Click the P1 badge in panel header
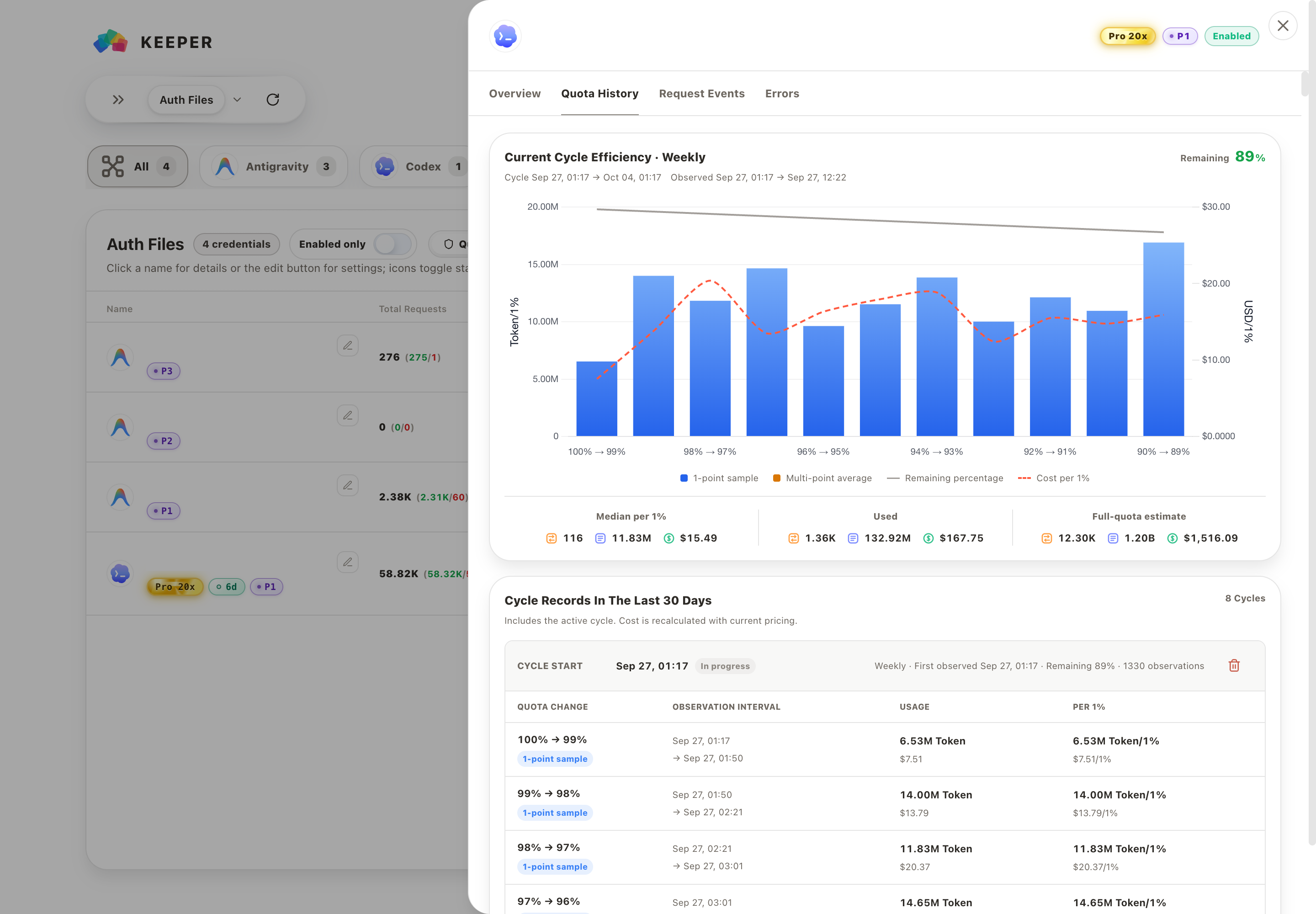Image resolution: width=1316 pixels, height=914 pixels. click(x=1180, y=36)
